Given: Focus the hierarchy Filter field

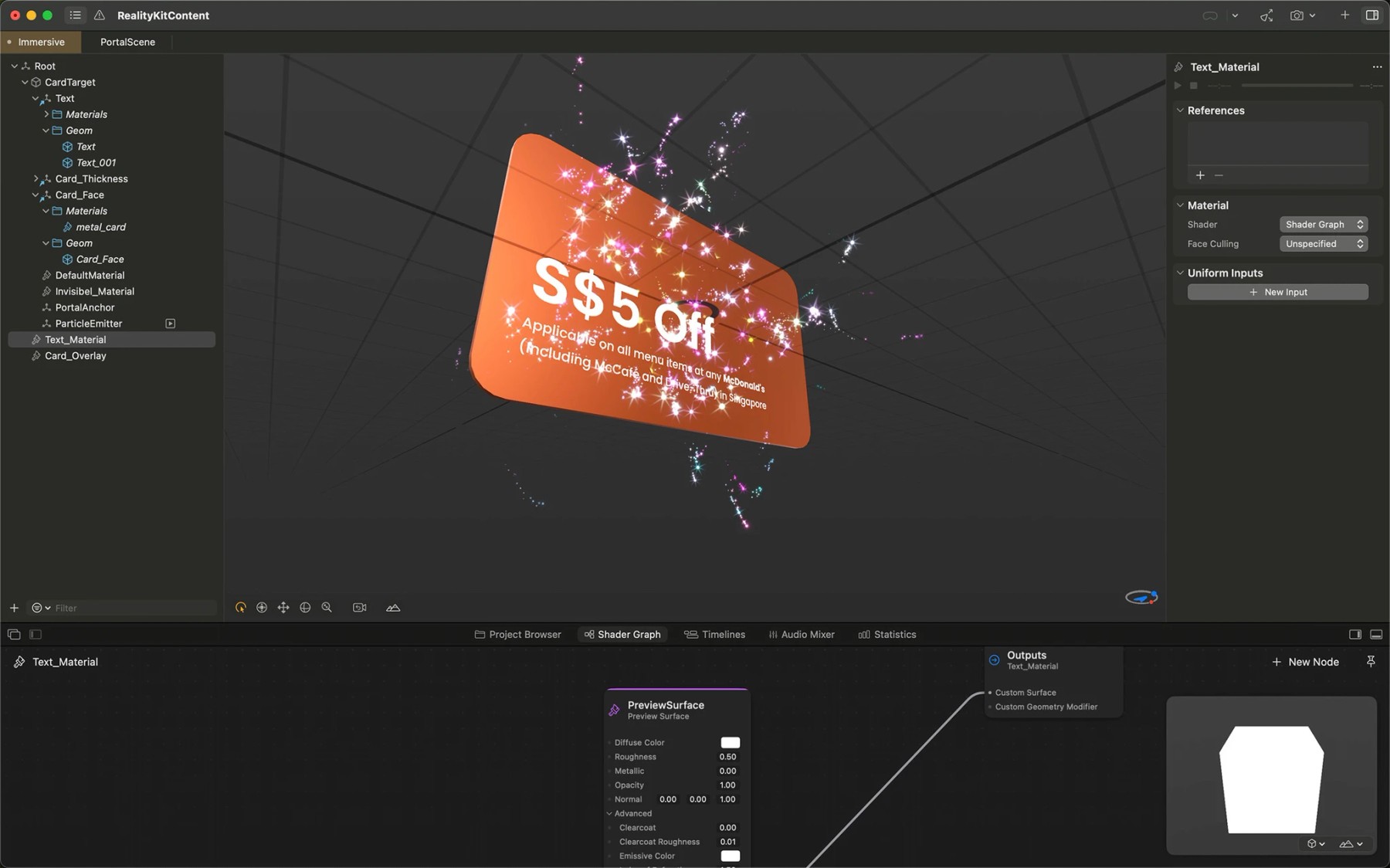Looking at the screenshot, I should (131, 608).
